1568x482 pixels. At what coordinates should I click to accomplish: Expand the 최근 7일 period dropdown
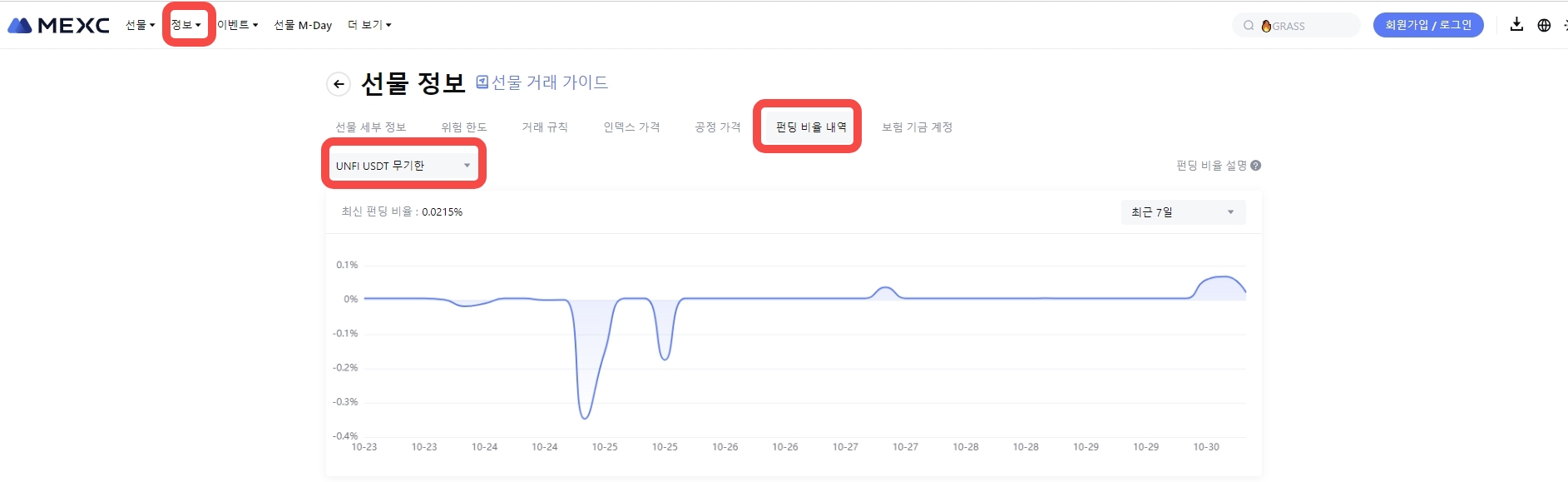(1182, 212)
